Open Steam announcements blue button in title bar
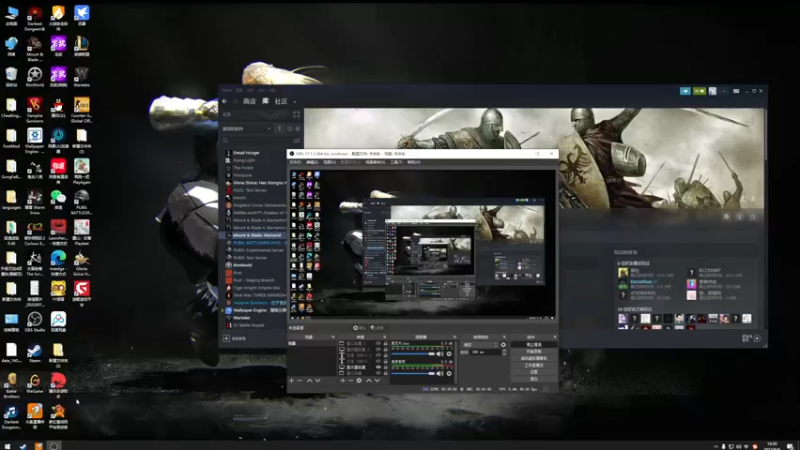This screenshot has height=450, width=800. click(x=685, y=91)
